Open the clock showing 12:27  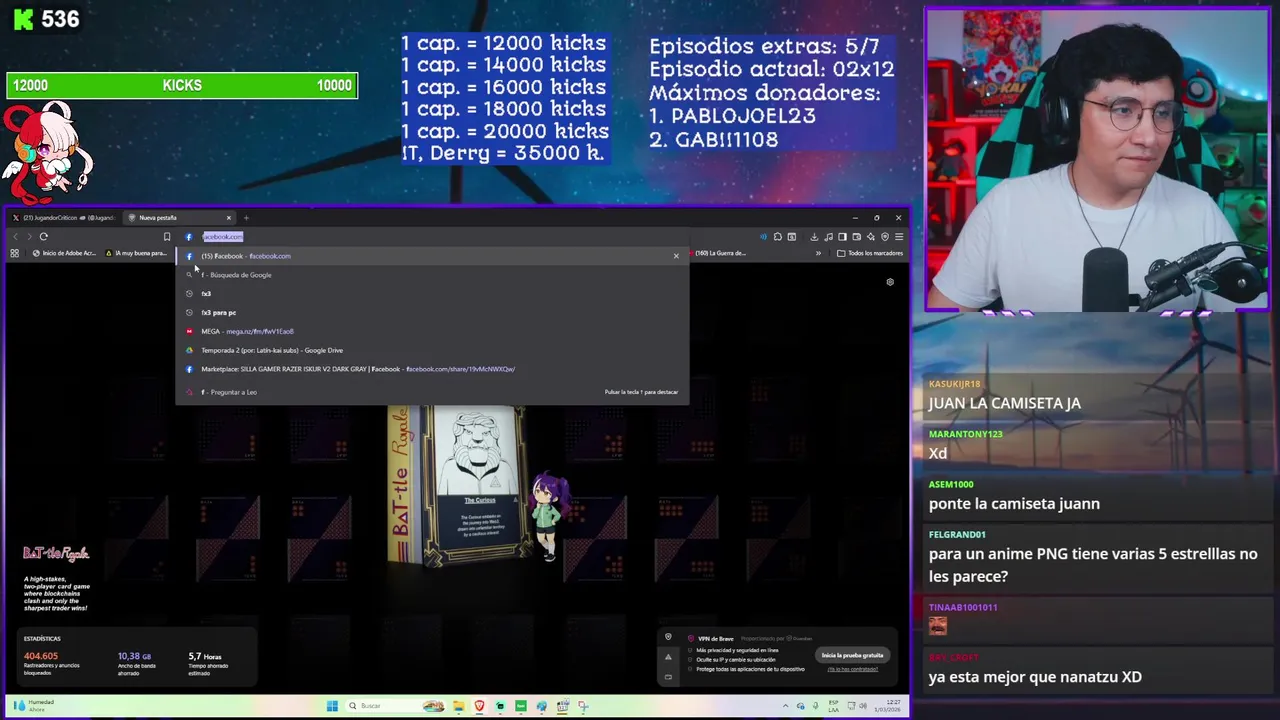tap(888, 706)
